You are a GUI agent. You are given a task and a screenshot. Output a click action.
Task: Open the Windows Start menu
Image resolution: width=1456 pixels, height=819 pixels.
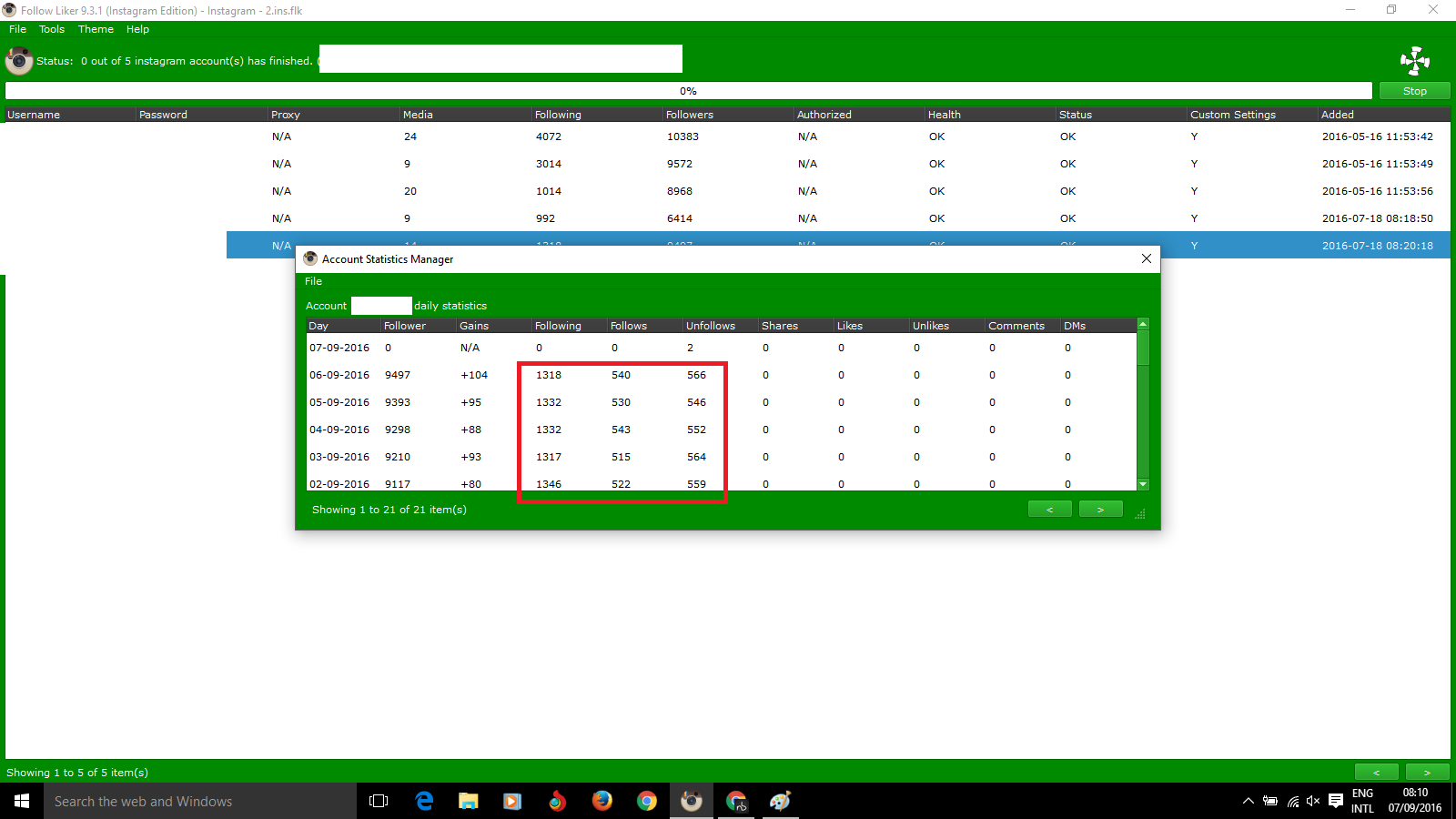point(22,801)
